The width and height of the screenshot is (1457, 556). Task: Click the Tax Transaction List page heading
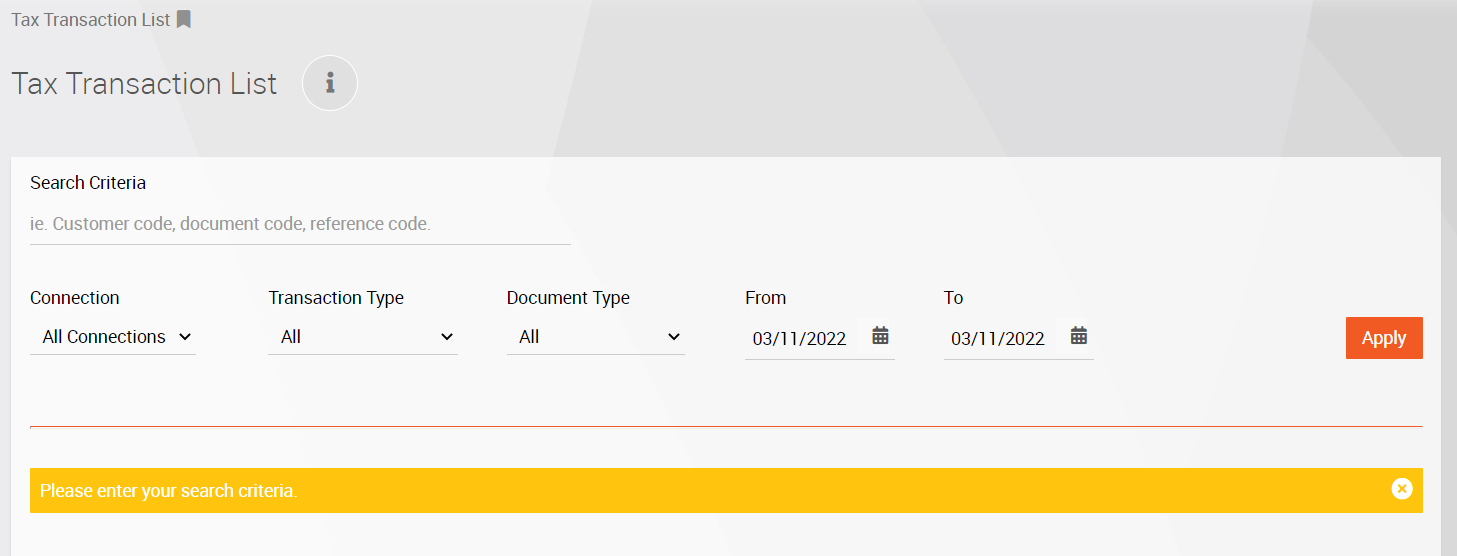coord(144,84)
